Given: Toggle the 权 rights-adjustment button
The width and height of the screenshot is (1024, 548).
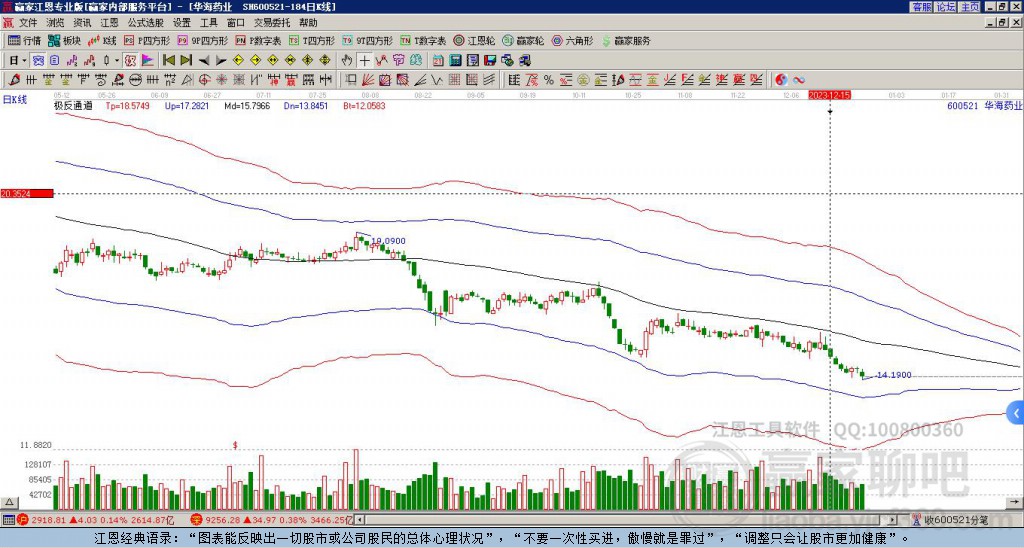Looking at the screenshot, I should 130,61.
